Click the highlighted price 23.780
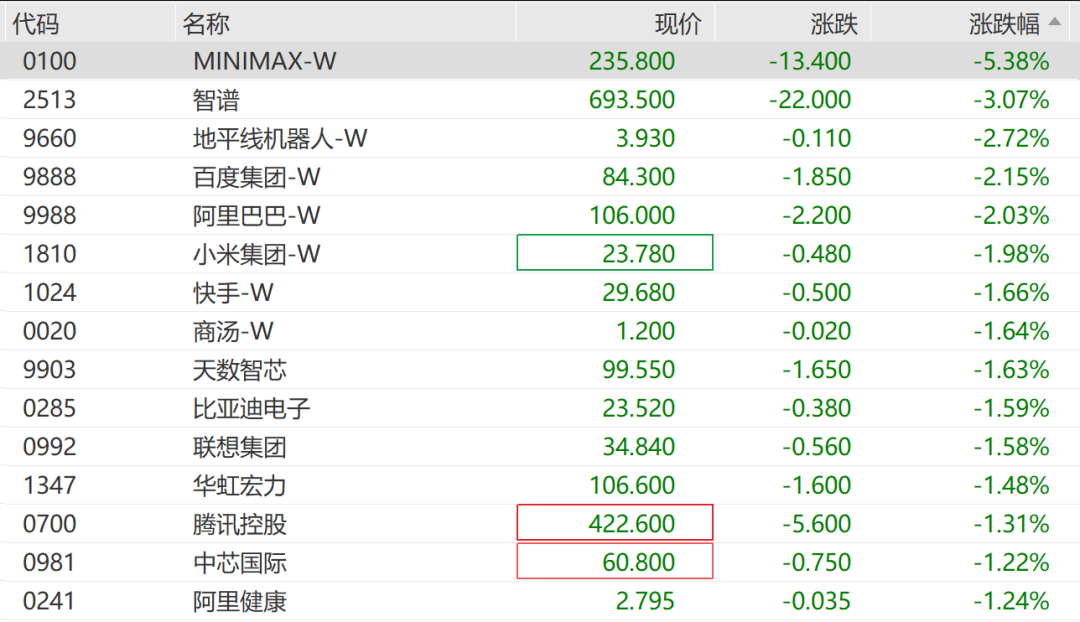This screenshot has height=622, width=1080. click(x=615, y=253)
